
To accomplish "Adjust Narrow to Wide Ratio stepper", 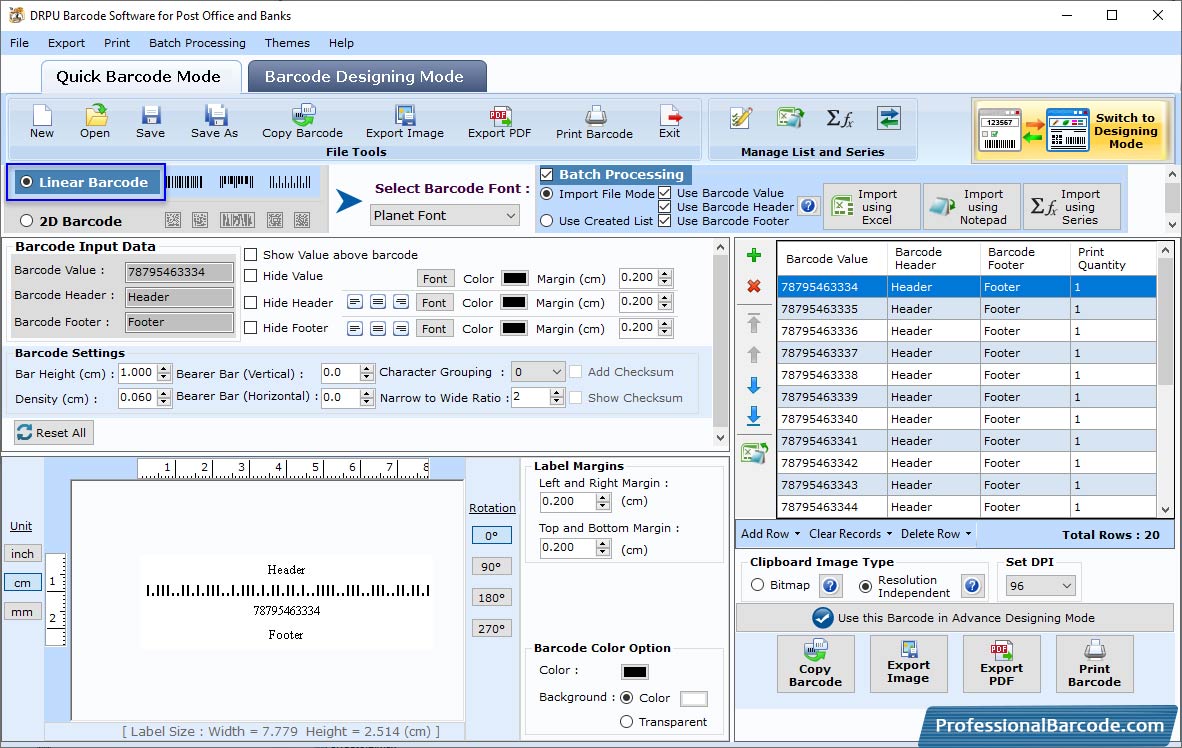I will (x=556, y=397).
